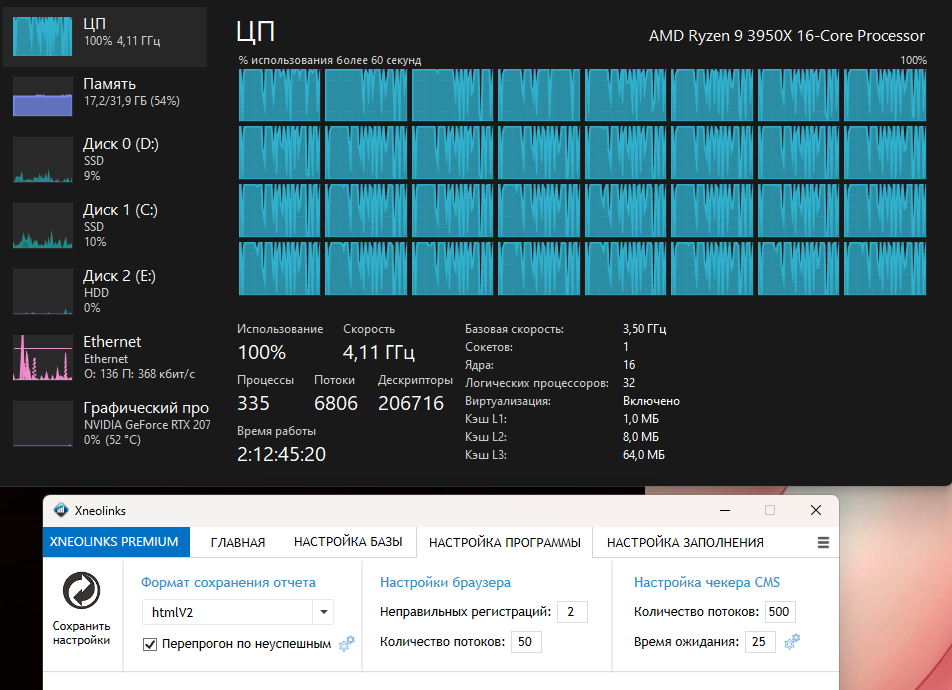Click browser Количество потоков field showing 50
The height and width of the screenshot is (690, 952).
pyautogui.click(x=526, y=641)
